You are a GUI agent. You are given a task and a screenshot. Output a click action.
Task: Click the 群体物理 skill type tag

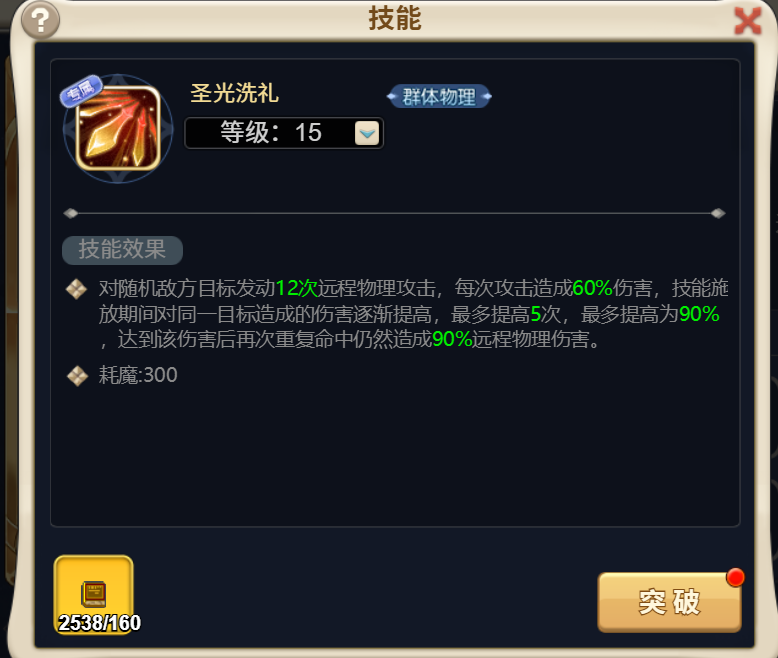(x=439, y=96)
